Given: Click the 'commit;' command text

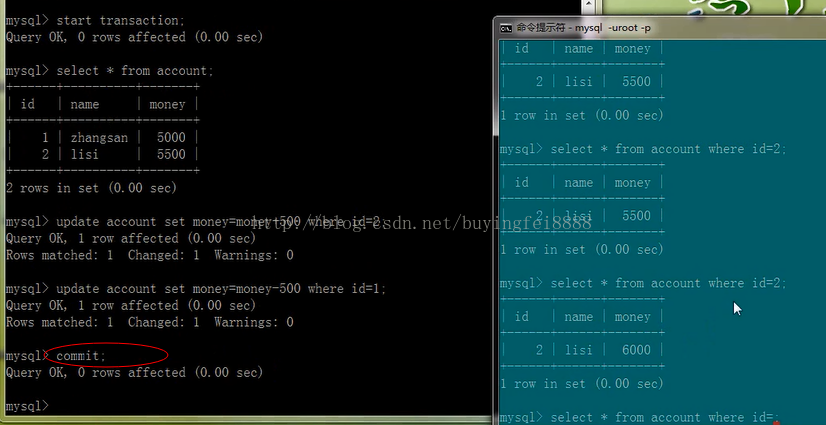Looking at the screenshot, I should pyautogui.click(x=81, y=356).
